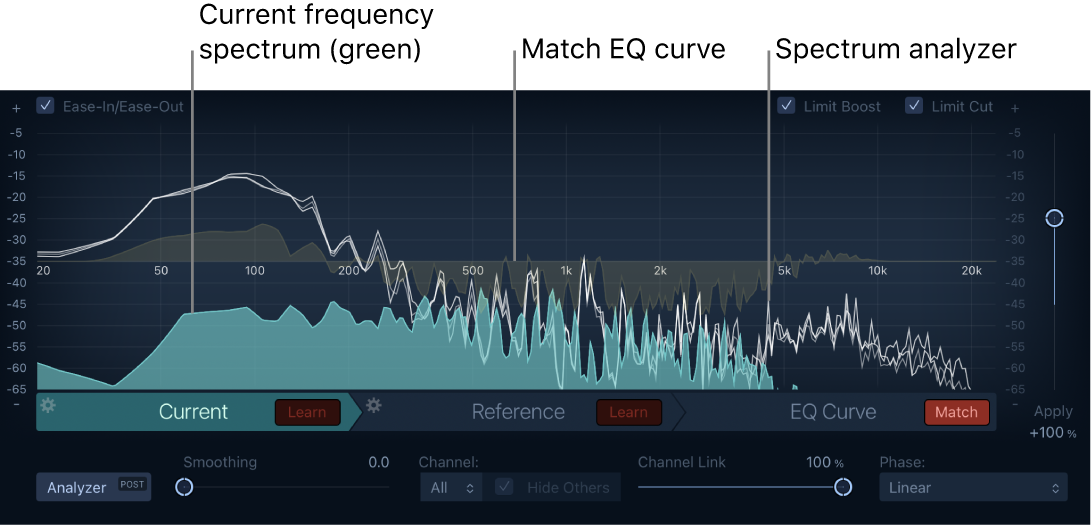Click Learn button in Reference section

tap(628, 412)
